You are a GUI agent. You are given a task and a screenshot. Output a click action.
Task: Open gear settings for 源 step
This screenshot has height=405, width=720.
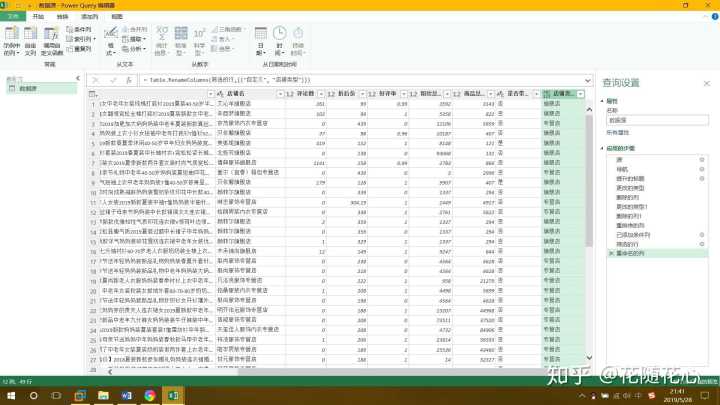702,159
